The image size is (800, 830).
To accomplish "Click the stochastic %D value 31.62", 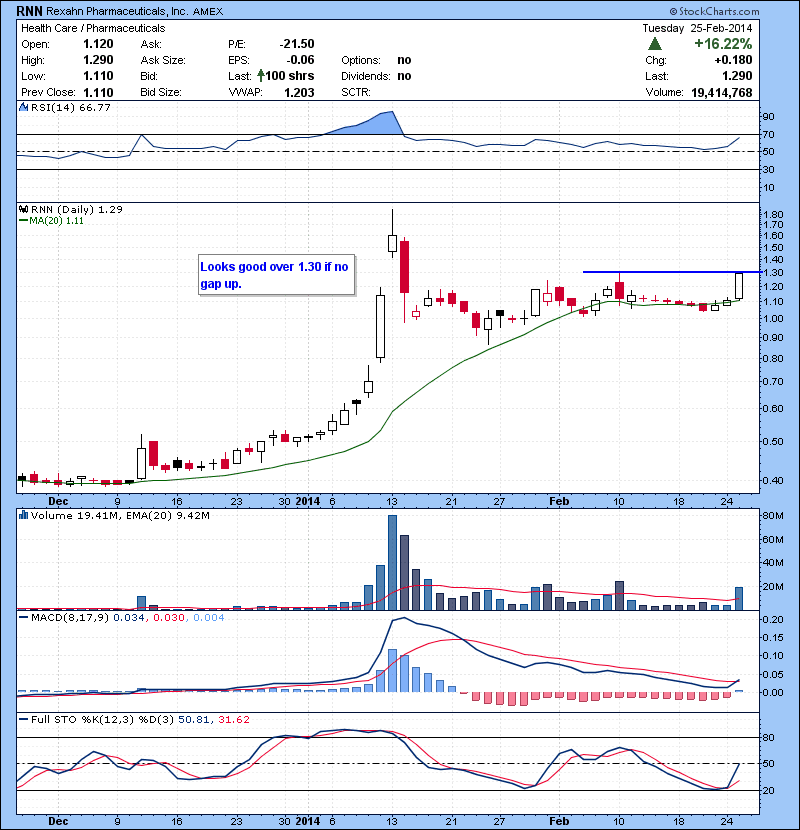I will click(x=234, y=720).
